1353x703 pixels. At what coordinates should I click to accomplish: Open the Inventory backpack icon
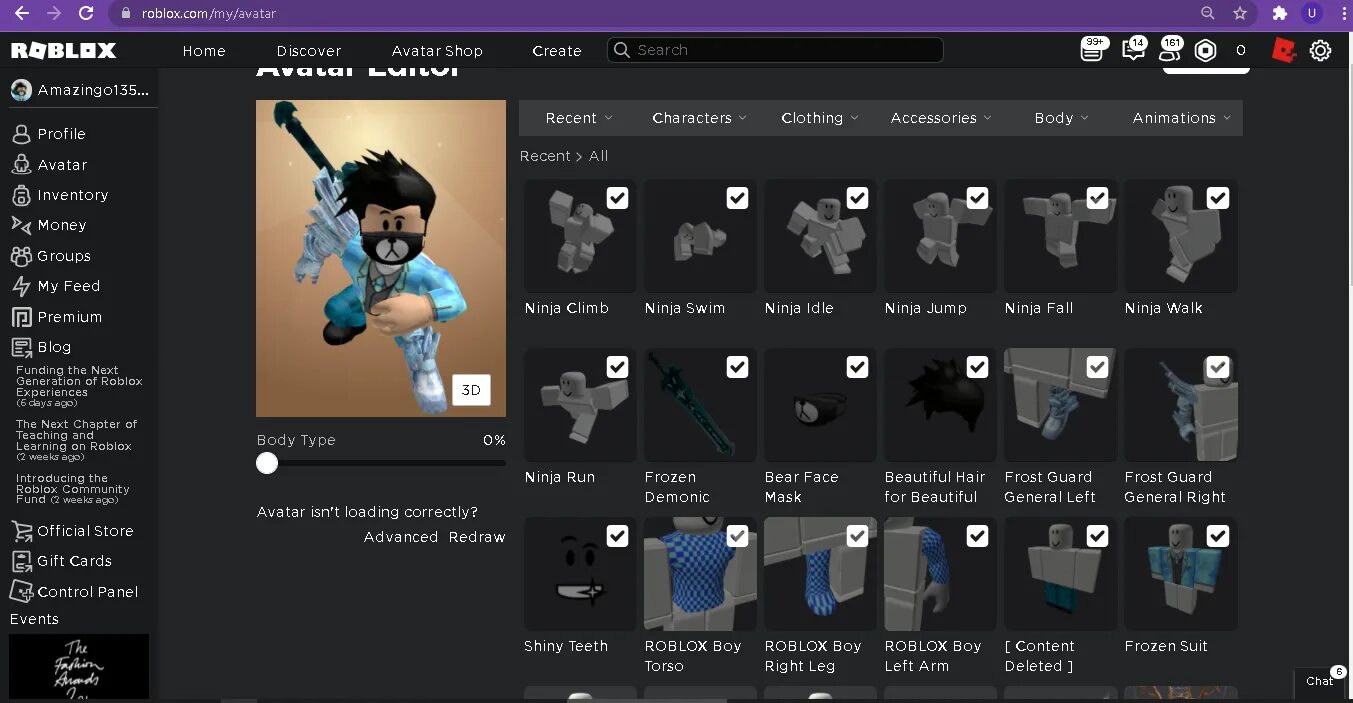[21, 195]
